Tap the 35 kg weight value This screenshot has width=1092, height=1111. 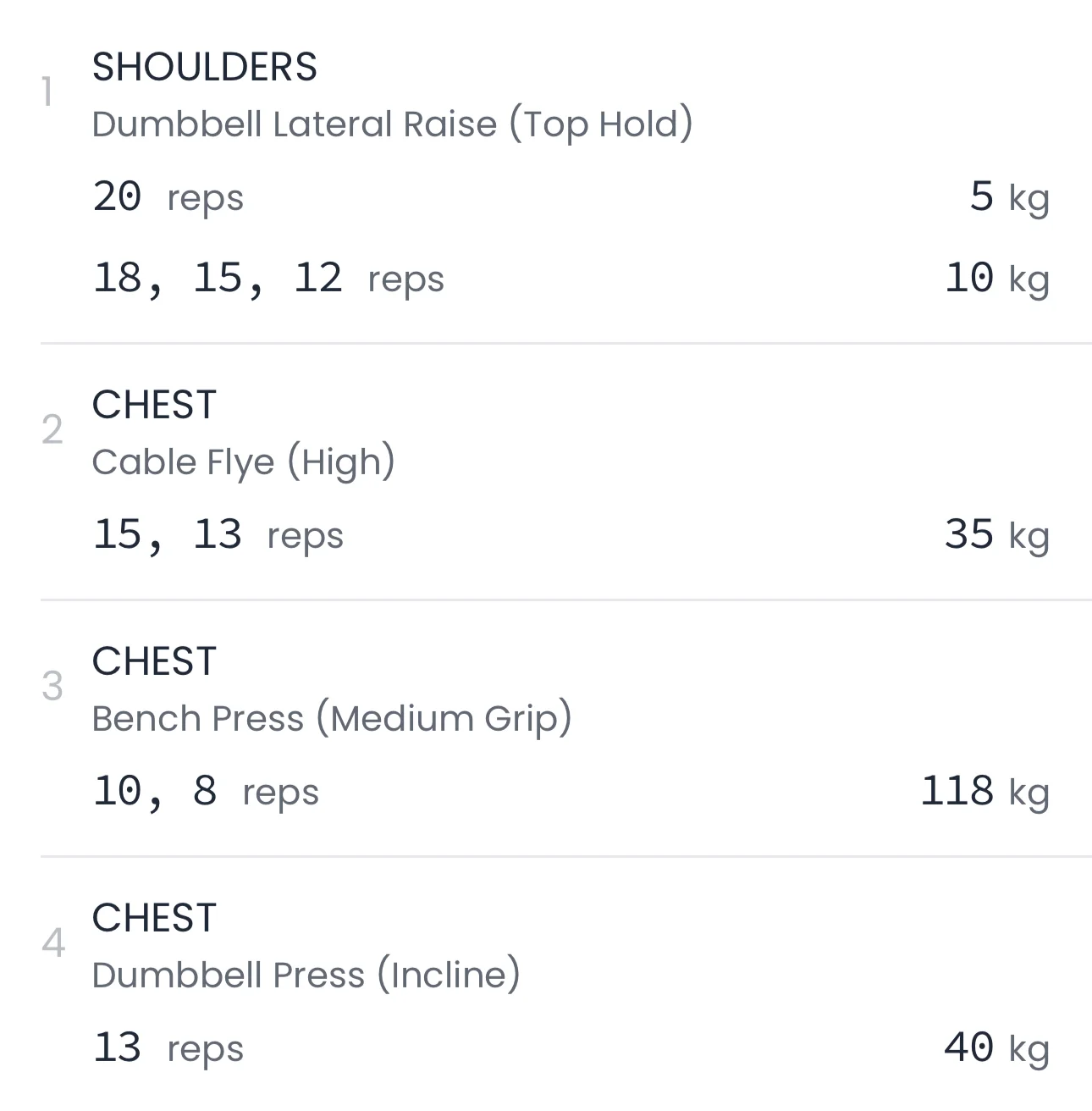[x=996, y=535]
